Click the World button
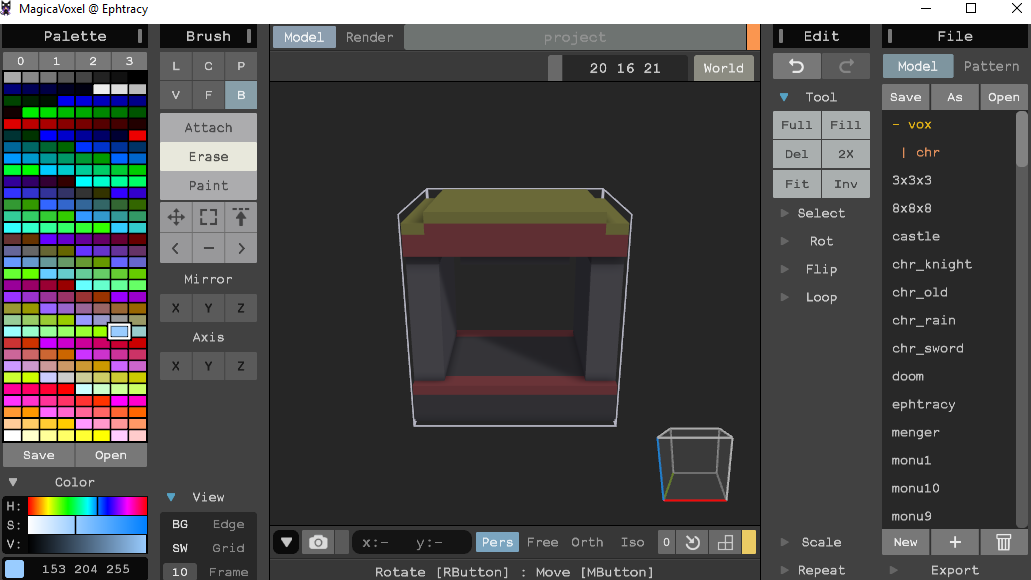The width and height of the screenshot is (1031, 580). [x=723, y=68]
